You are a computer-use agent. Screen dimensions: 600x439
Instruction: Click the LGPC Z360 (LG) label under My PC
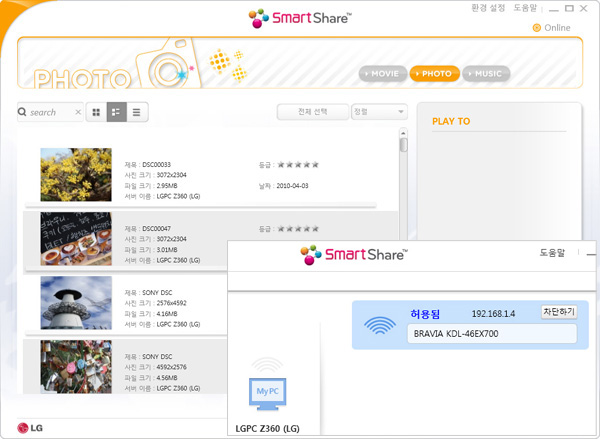pos(267,428)
